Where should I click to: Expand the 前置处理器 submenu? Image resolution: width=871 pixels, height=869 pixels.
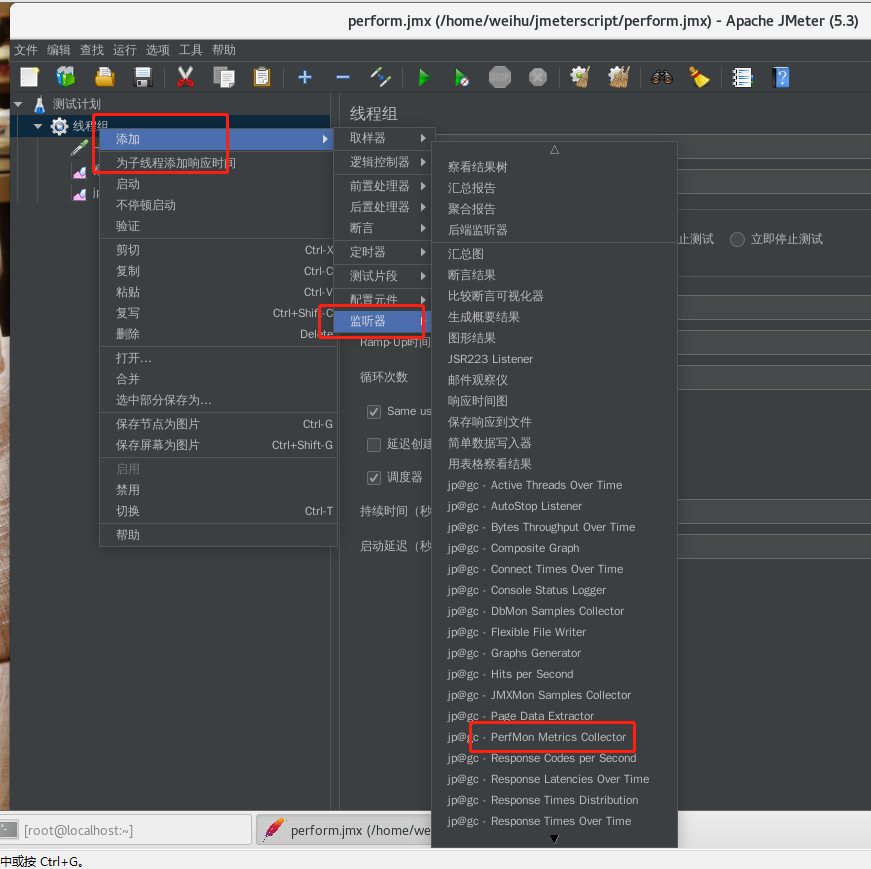384,186
